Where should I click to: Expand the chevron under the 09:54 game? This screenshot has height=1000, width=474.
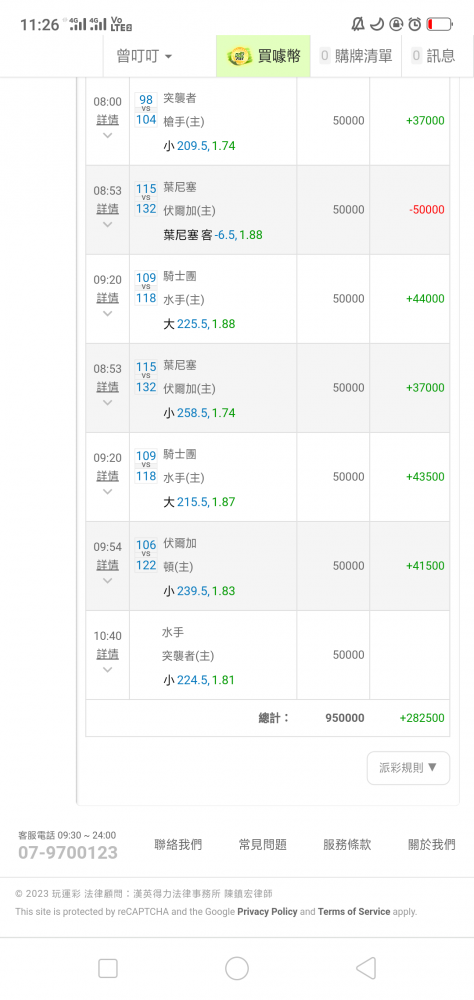(x=107, y=580)
